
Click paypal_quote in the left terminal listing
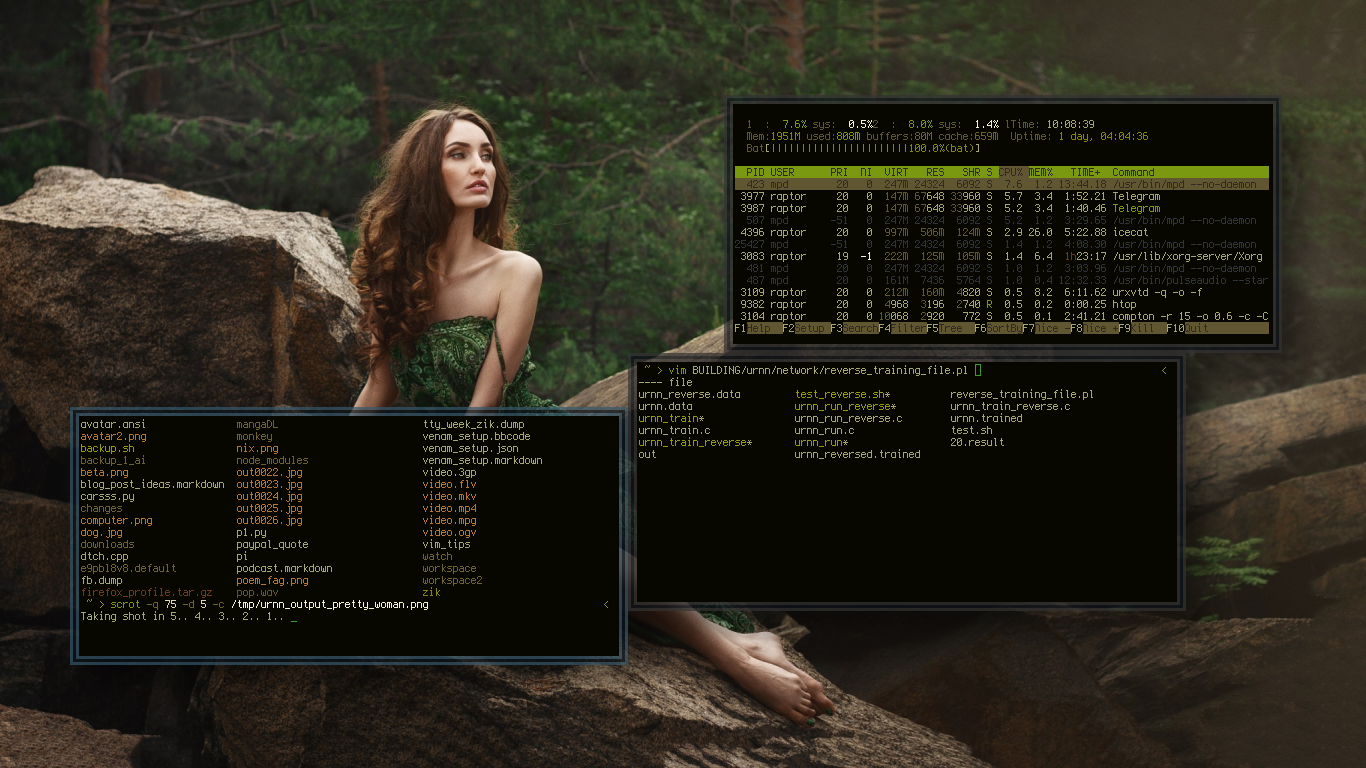point(272,544)
